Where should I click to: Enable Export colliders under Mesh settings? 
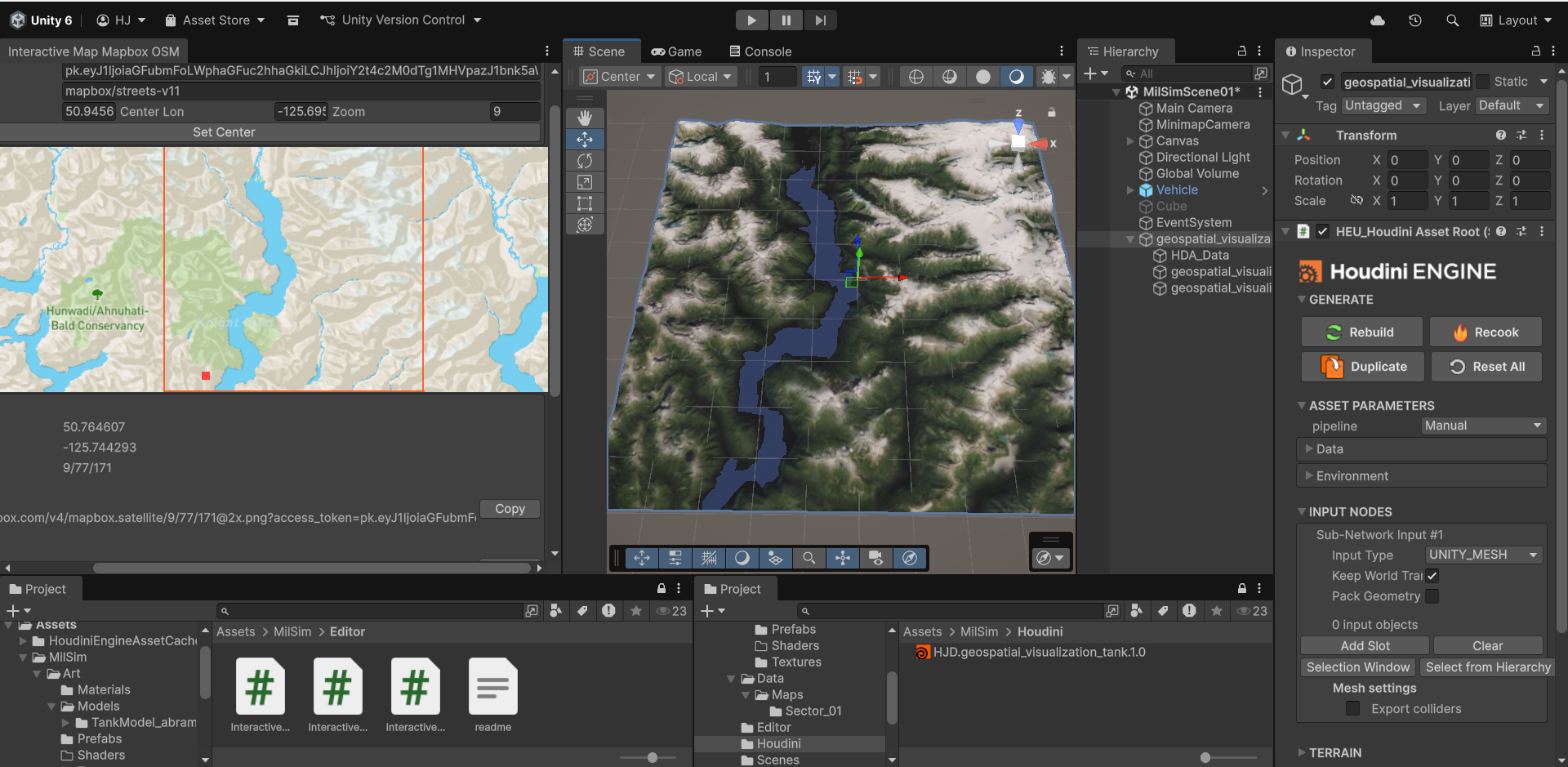(x=1353, y=708)
